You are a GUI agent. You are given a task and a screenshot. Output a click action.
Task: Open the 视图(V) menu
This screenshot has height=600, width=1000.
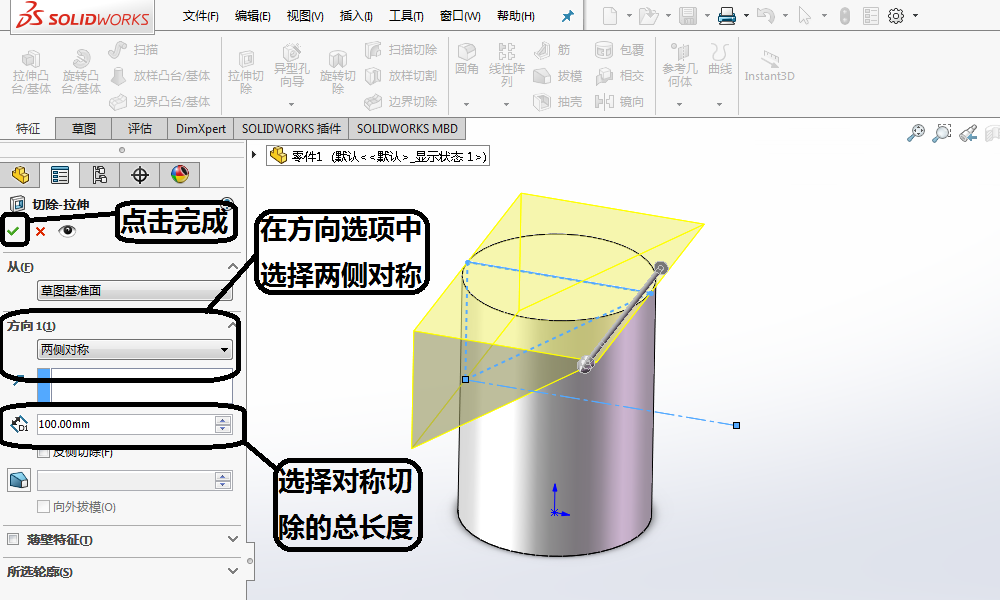tap(305, 16)
